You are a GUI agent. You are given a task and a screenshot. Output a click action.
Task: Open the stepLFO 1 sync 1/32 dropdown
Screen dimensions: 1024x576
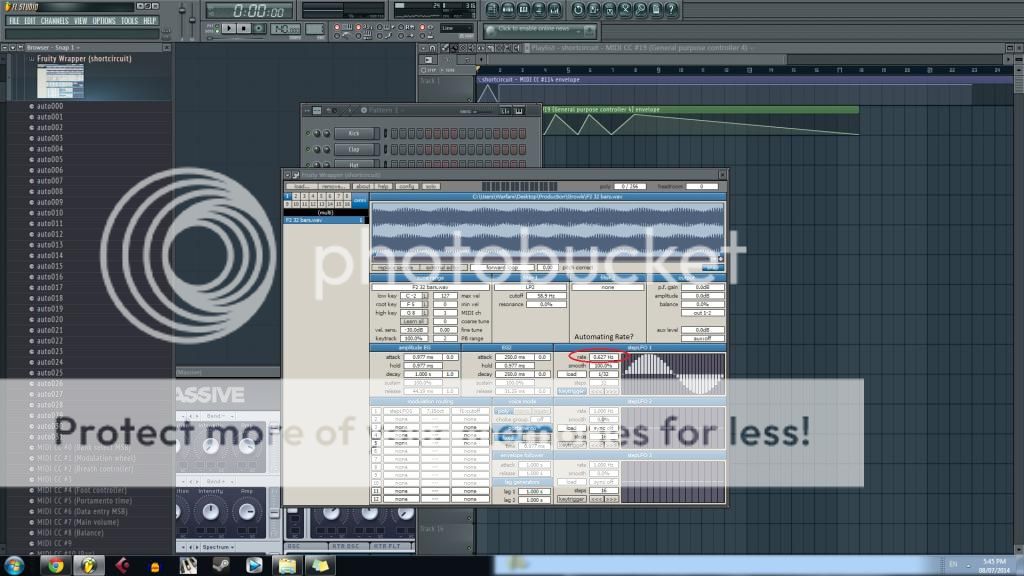click(x=604, y=374)
